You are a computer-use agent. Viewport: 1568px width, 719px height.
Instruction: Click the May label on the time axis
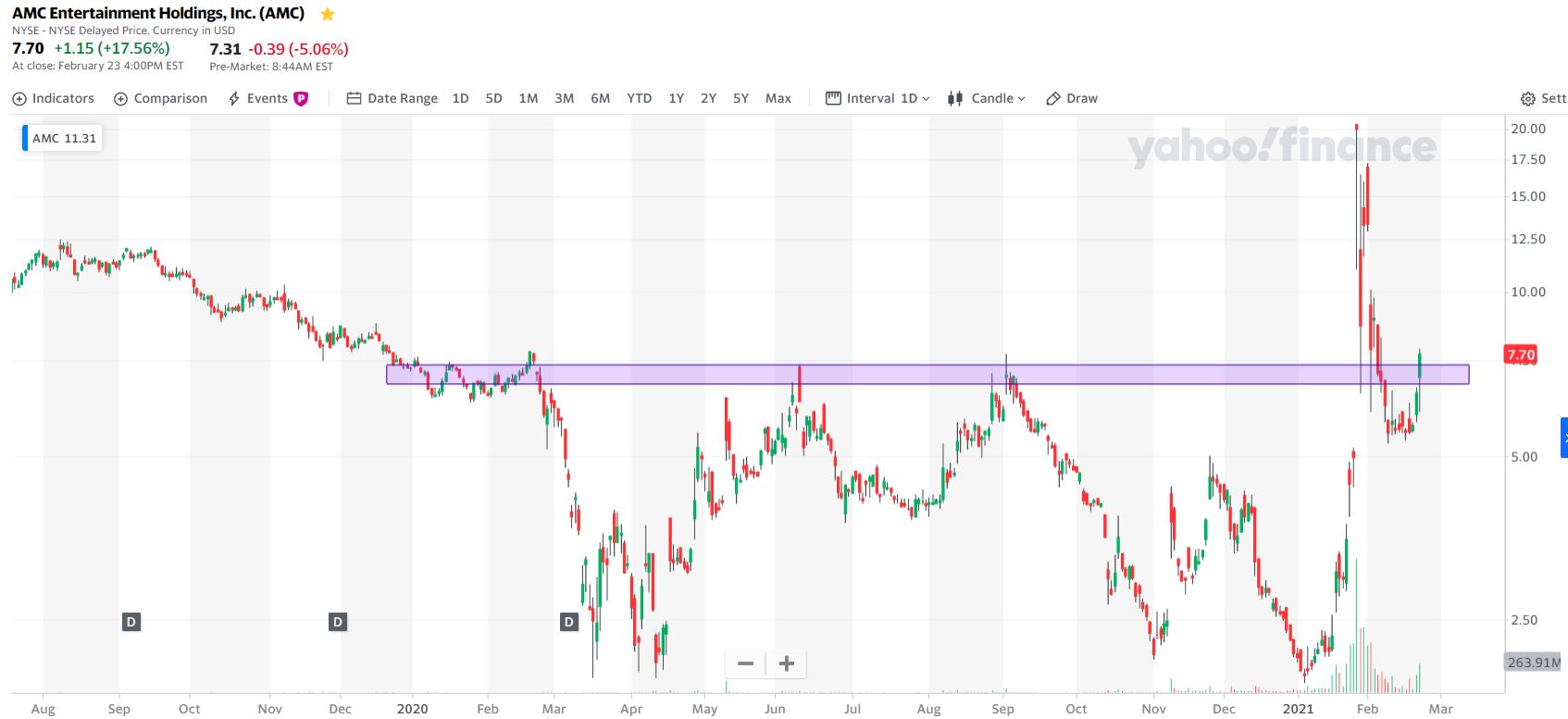(704, 709)
